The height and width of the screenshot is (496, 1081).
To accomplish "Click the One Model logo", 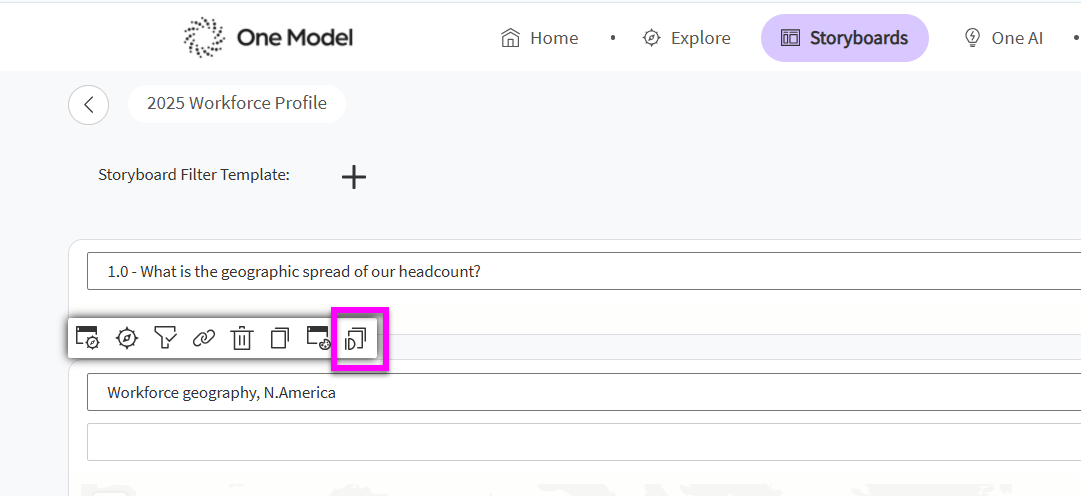I will point(268,37).
